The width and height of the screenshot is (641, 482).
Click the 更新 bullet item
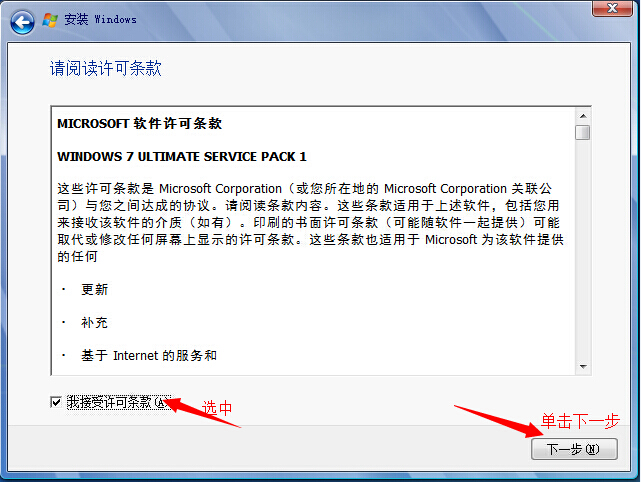click(x=94, y=289)
